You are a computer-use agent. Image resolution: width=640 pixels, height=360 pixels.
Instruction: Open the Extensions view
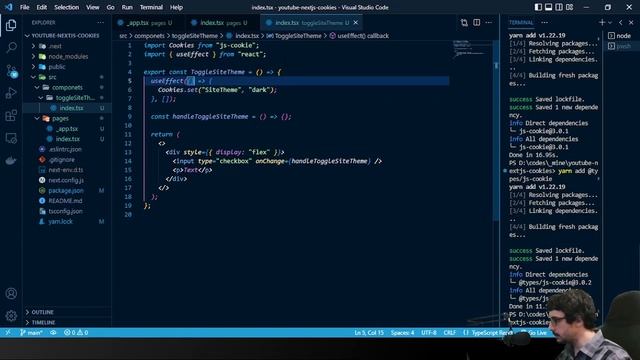11,116
